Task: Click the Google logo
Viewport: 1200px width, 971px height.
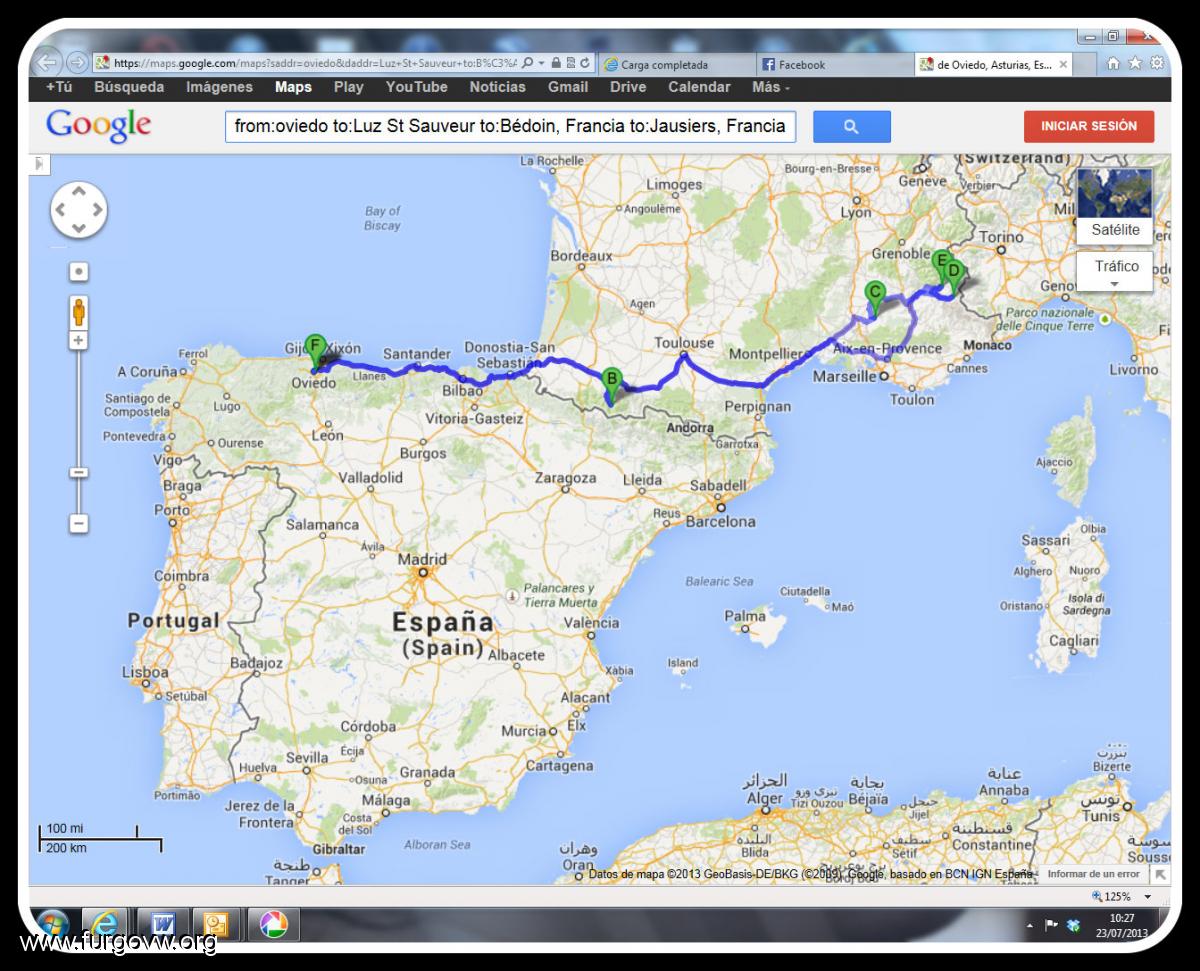Action: (x=98, y=126)
